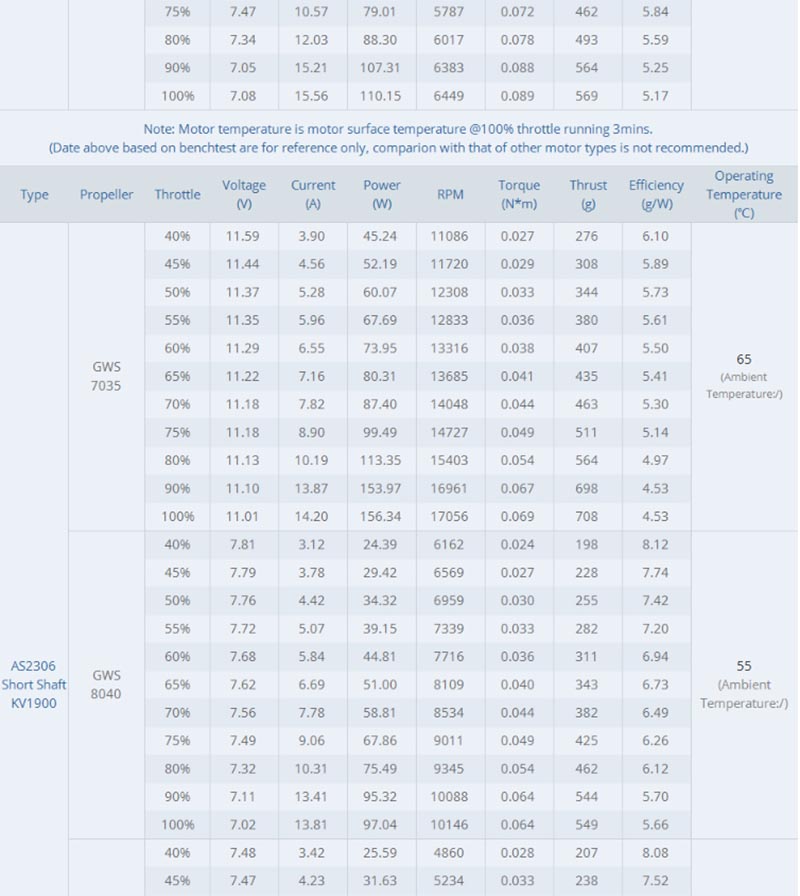Click the GWS 8040 propeller cell
This screenshot has height=896, width=800.
point(106,684)
